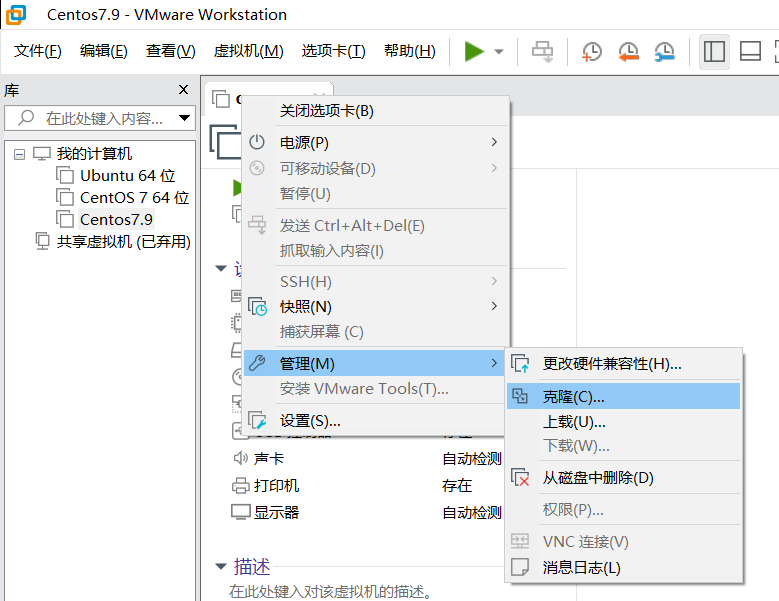Click the VMware Workstation logo icon

pos(15,15)
